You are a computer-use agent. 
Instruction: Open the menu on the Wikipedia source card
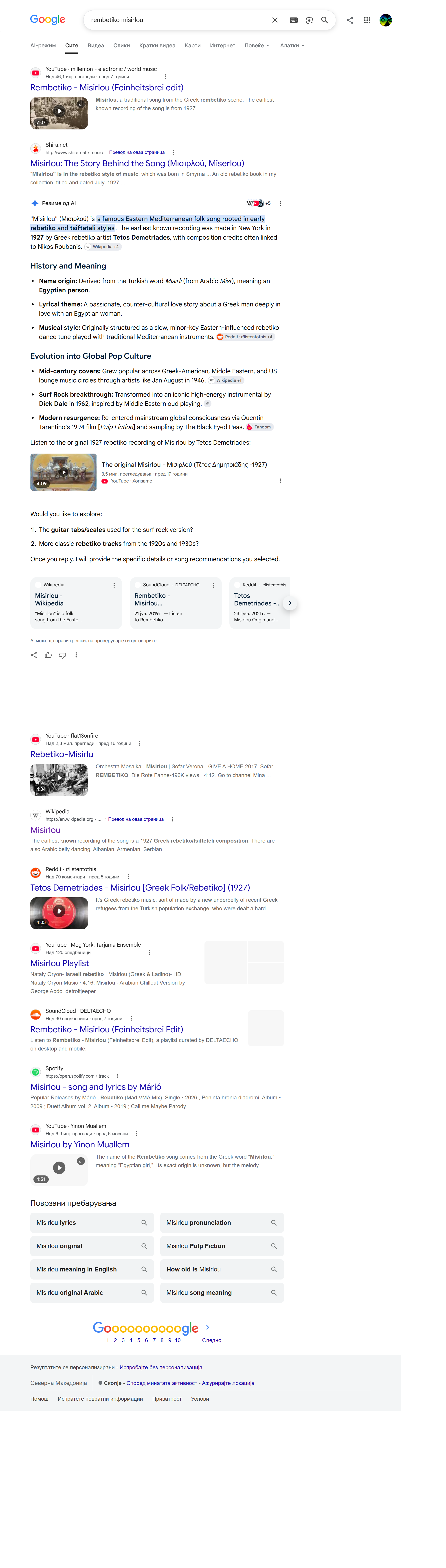114,585
